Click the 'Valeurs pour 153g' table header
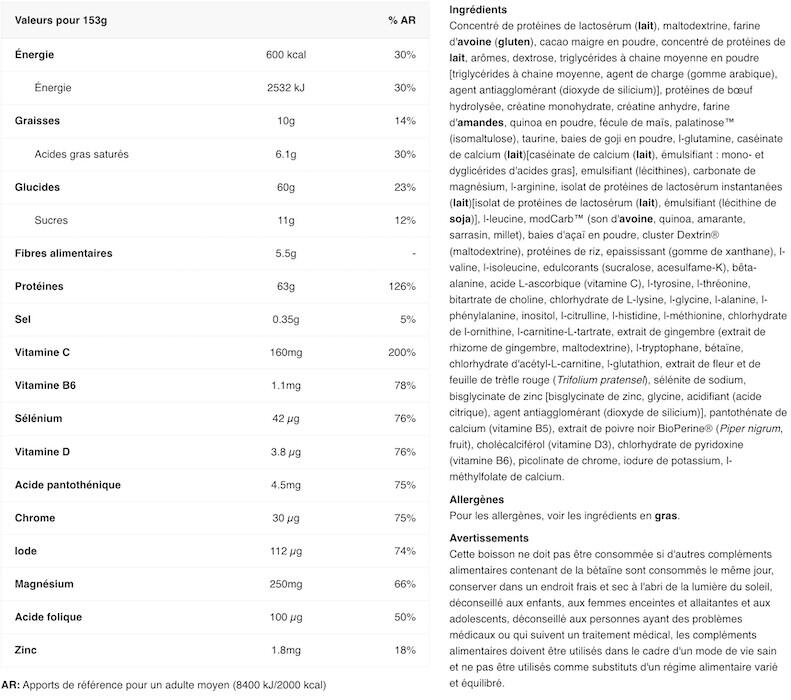 [x=61, y=21]
